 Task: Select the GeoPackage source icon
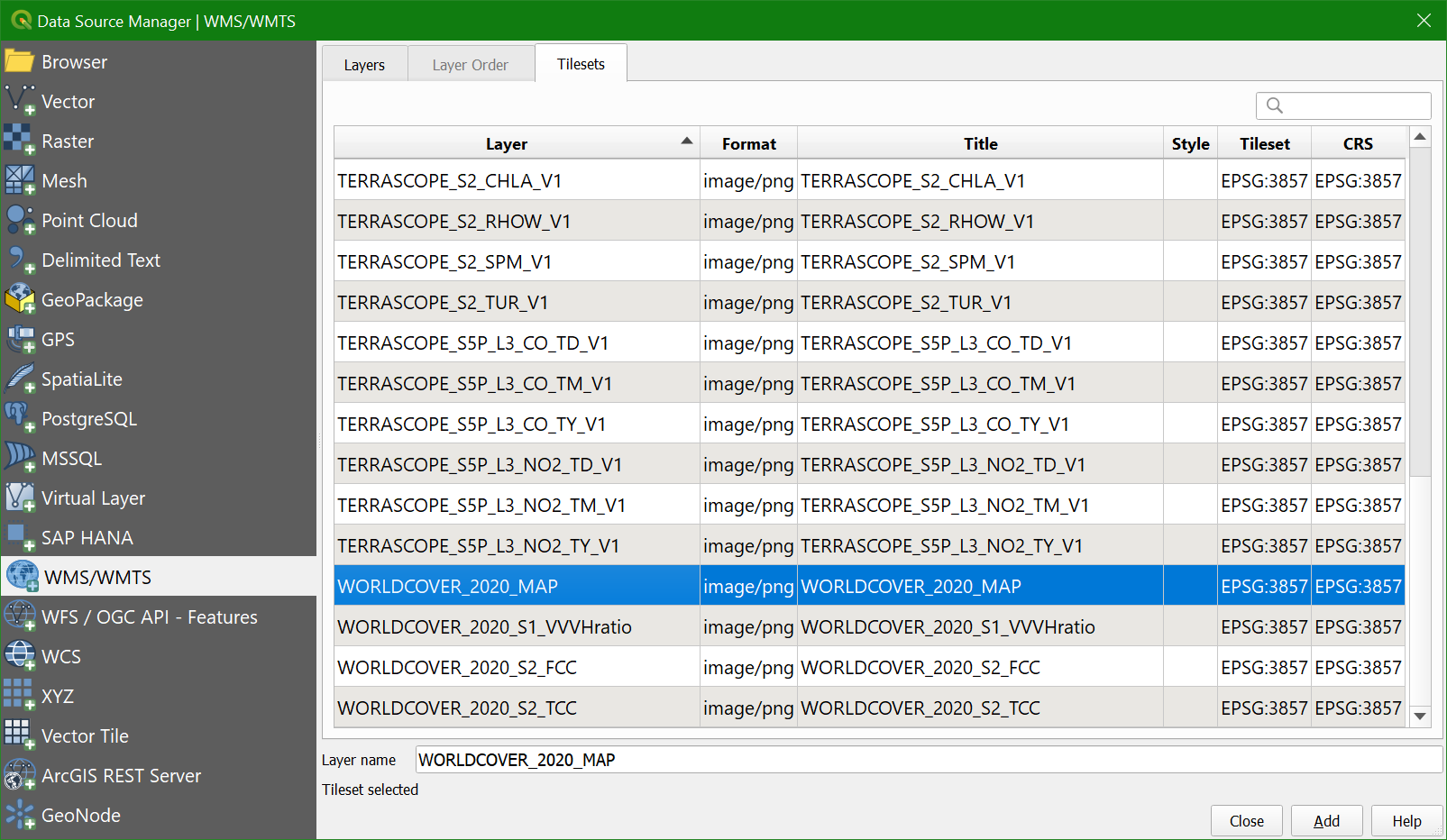(20, 300)
